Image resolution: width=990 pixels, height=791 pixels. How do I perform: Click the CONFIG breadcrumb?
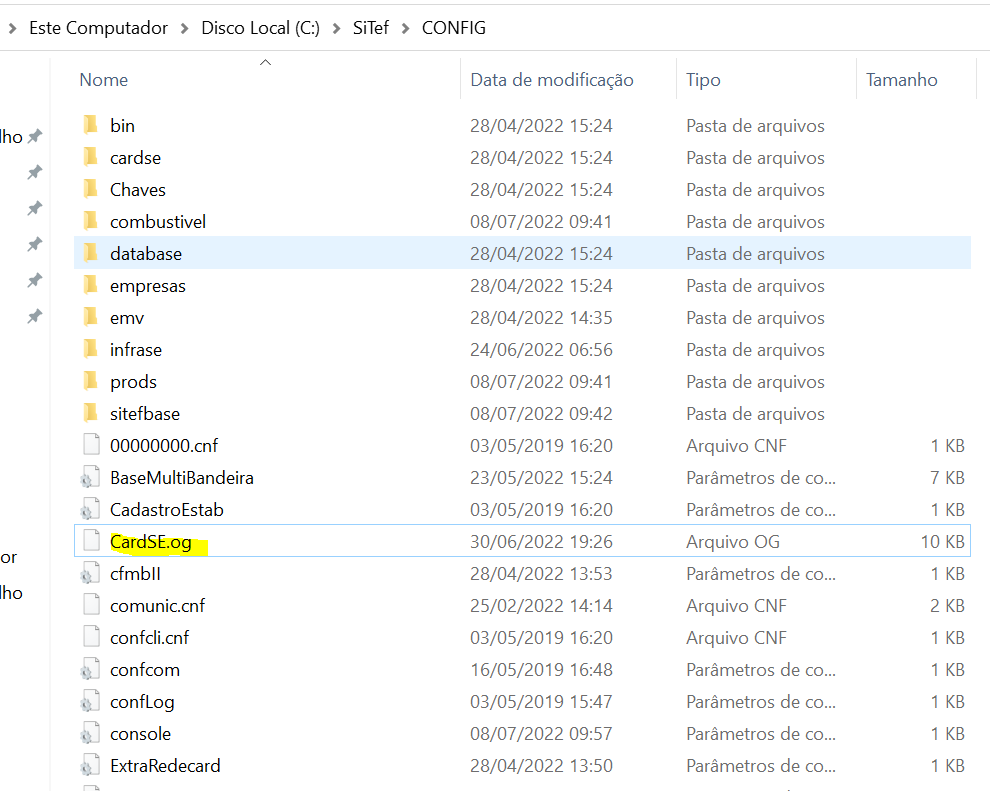click(x=453, y=28)
